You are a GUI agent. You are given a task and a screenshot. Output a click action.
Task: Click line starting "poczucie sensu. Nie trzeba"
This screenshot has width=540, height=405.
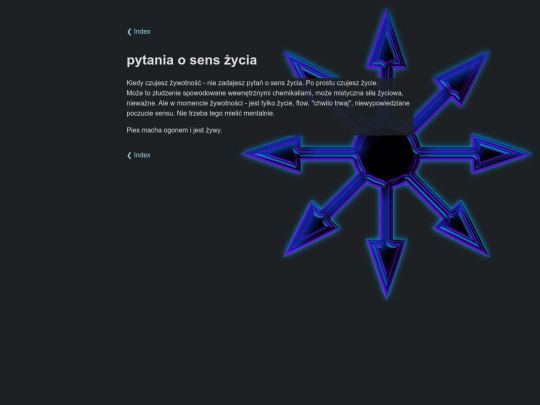tap(200, 113)
